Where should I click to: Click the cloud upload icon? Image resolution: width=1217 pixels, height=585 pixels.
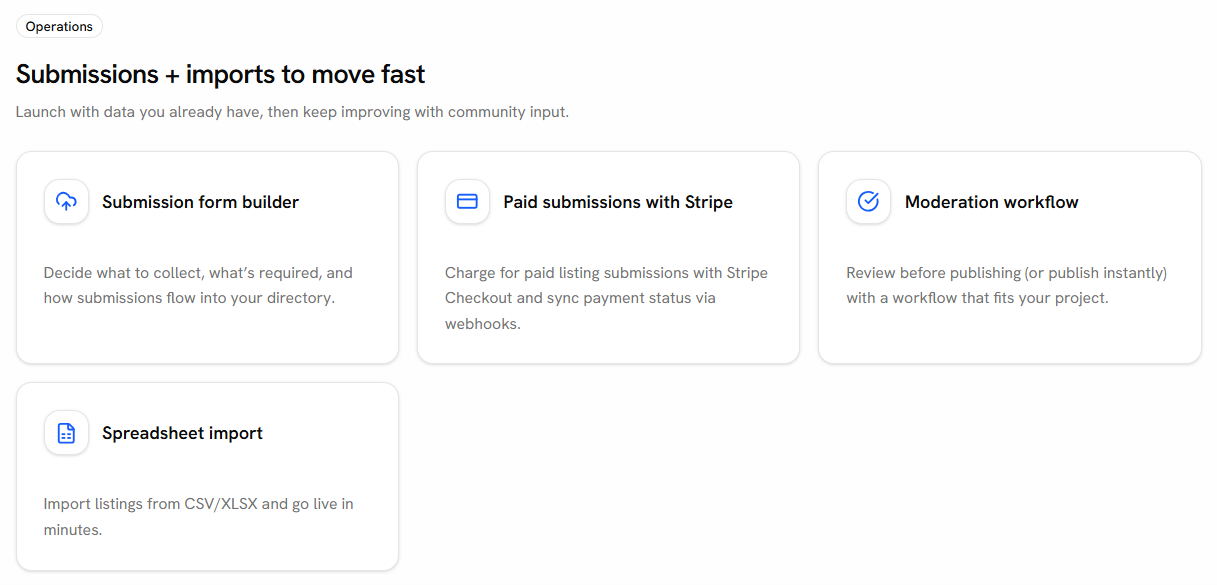(x=66, y=202)
